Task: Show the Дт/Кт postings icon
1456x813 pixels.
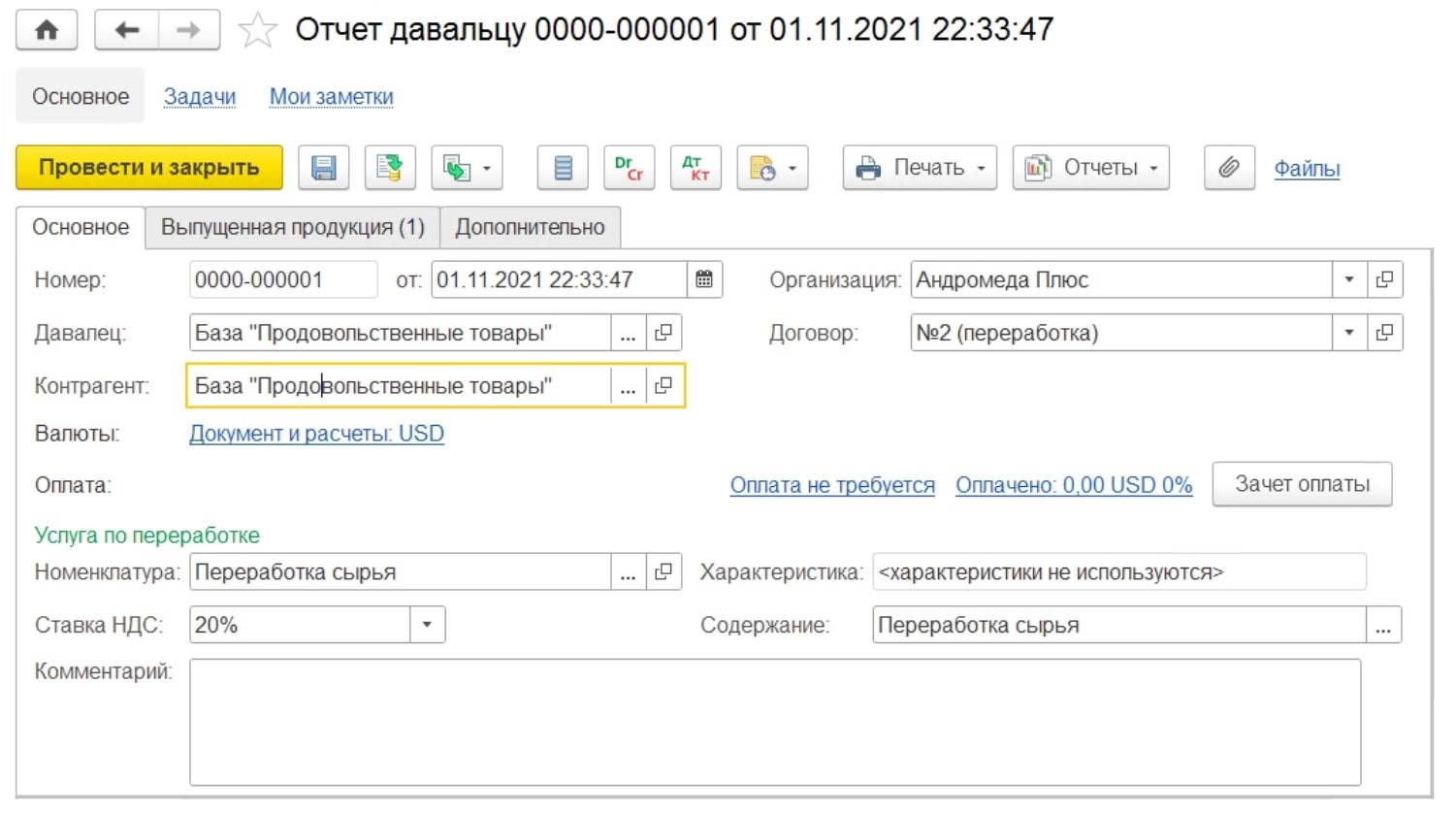Action: tap(696, 168)
